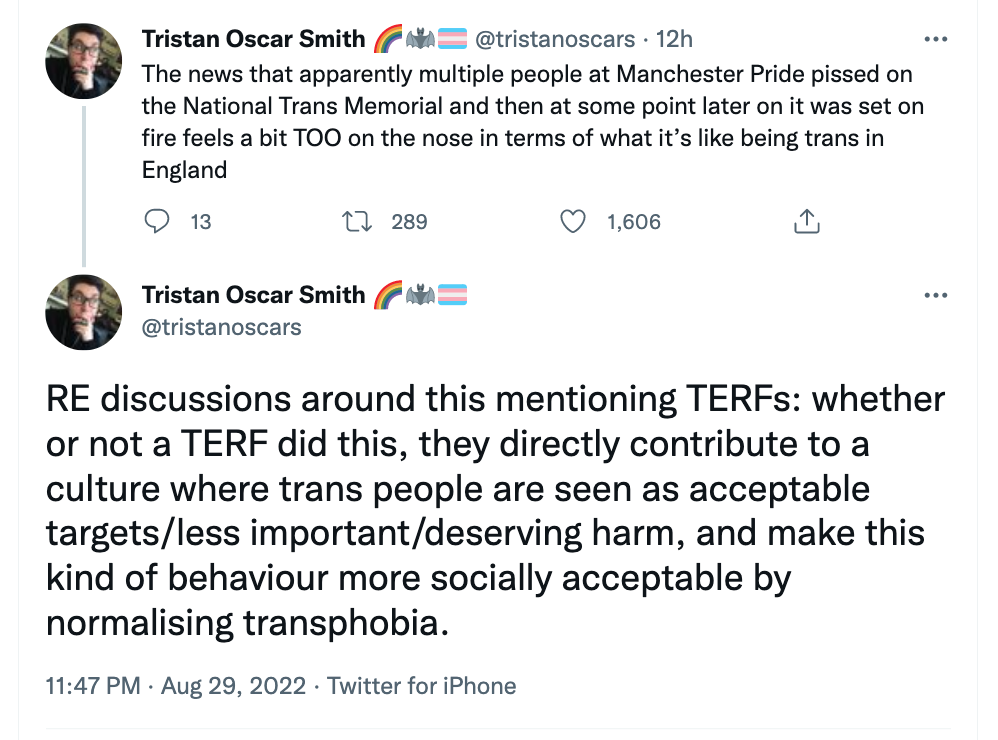Click @tristanoscars handle under the lower name
Viewport: 998px width, 740px height.
click(x=221, y=326)
